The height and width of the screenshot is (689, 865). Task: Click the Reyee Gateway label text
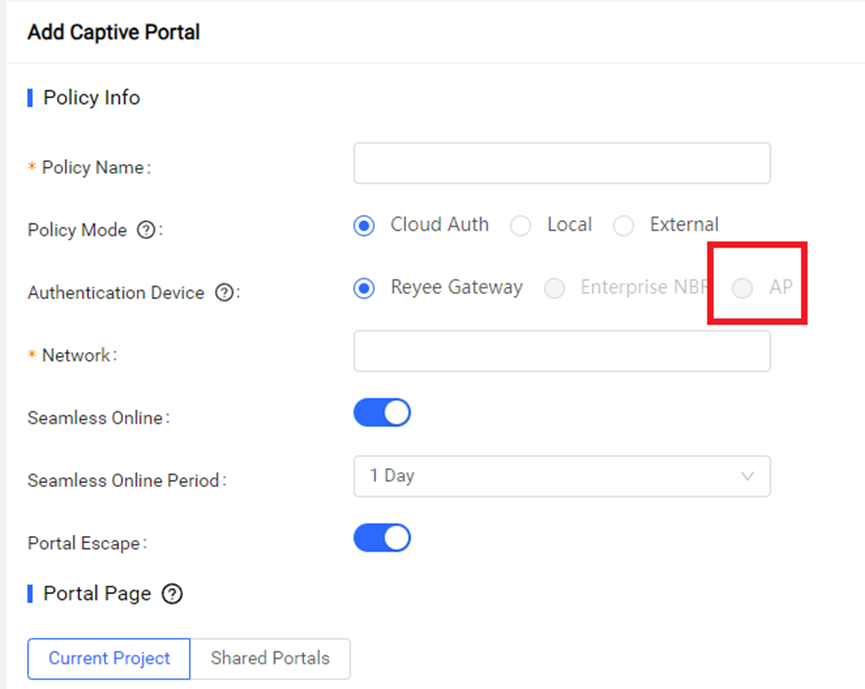click(x=457, y=287)
